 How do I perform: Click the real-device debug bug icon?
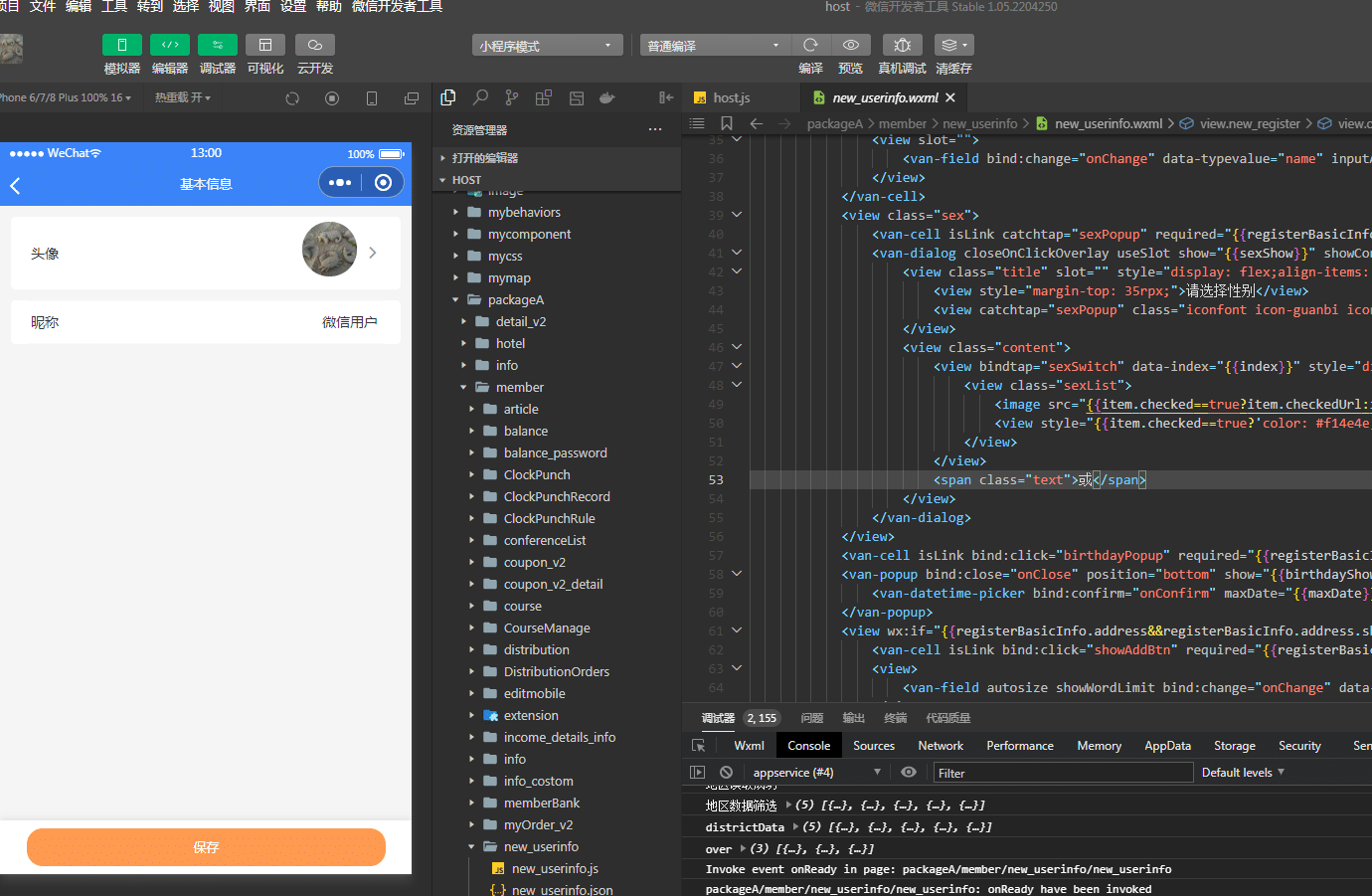pos(902,45)
